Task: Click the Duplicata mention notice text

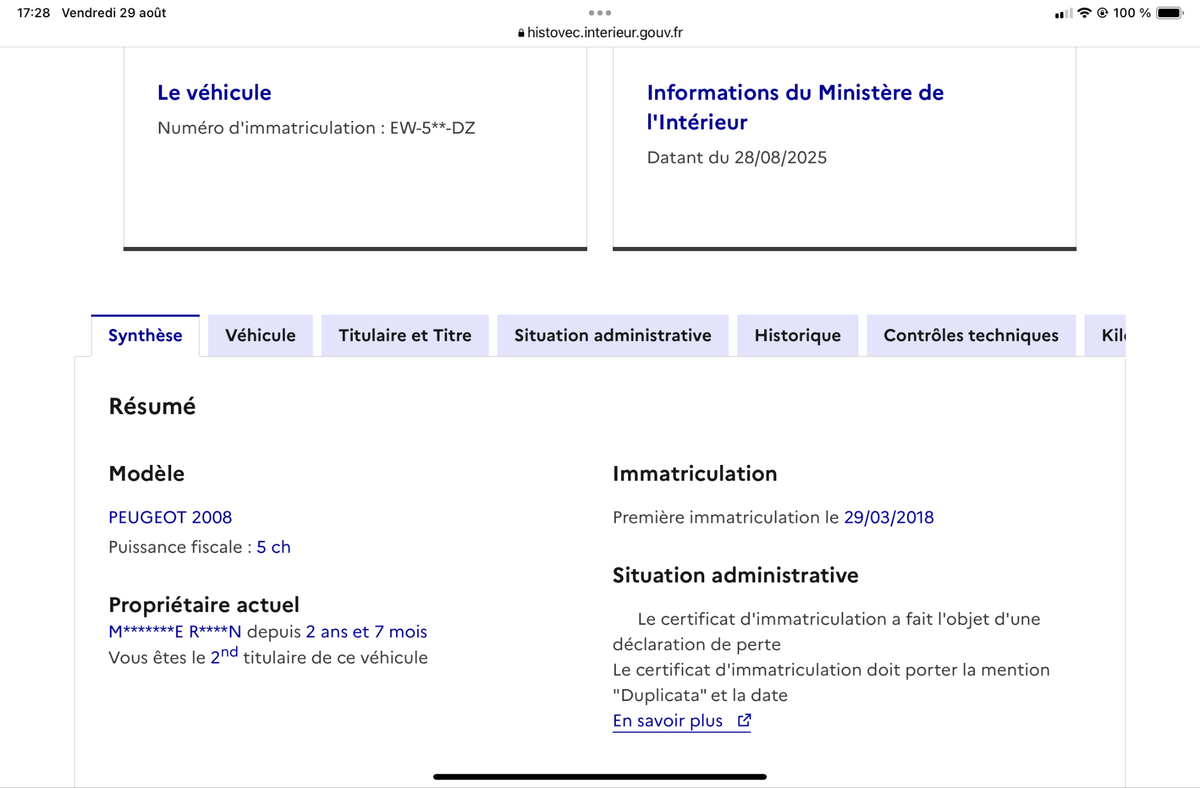Action: [x=831, y=682]
